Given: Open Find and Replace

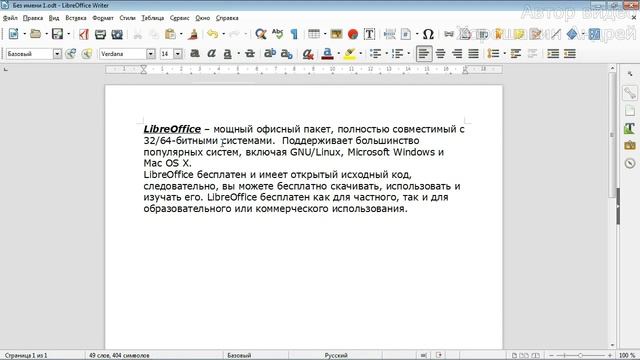Looking at the screenshot, I should click(x=260, y=34).
